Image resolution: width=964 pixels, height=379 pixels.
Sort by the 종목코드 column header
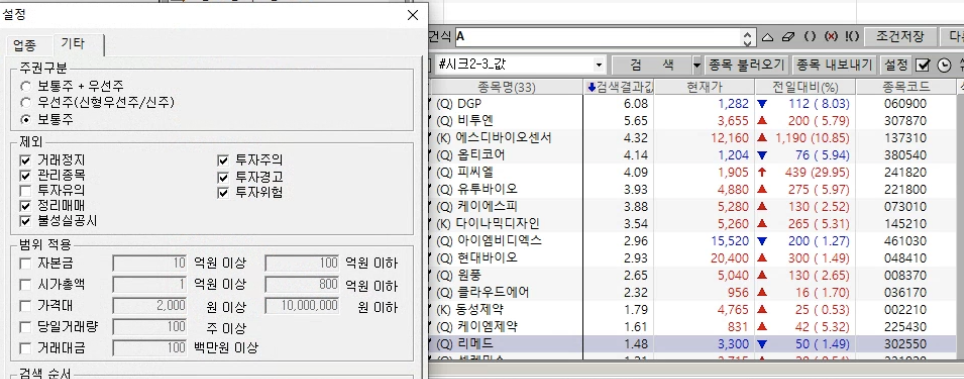(905, 88)
